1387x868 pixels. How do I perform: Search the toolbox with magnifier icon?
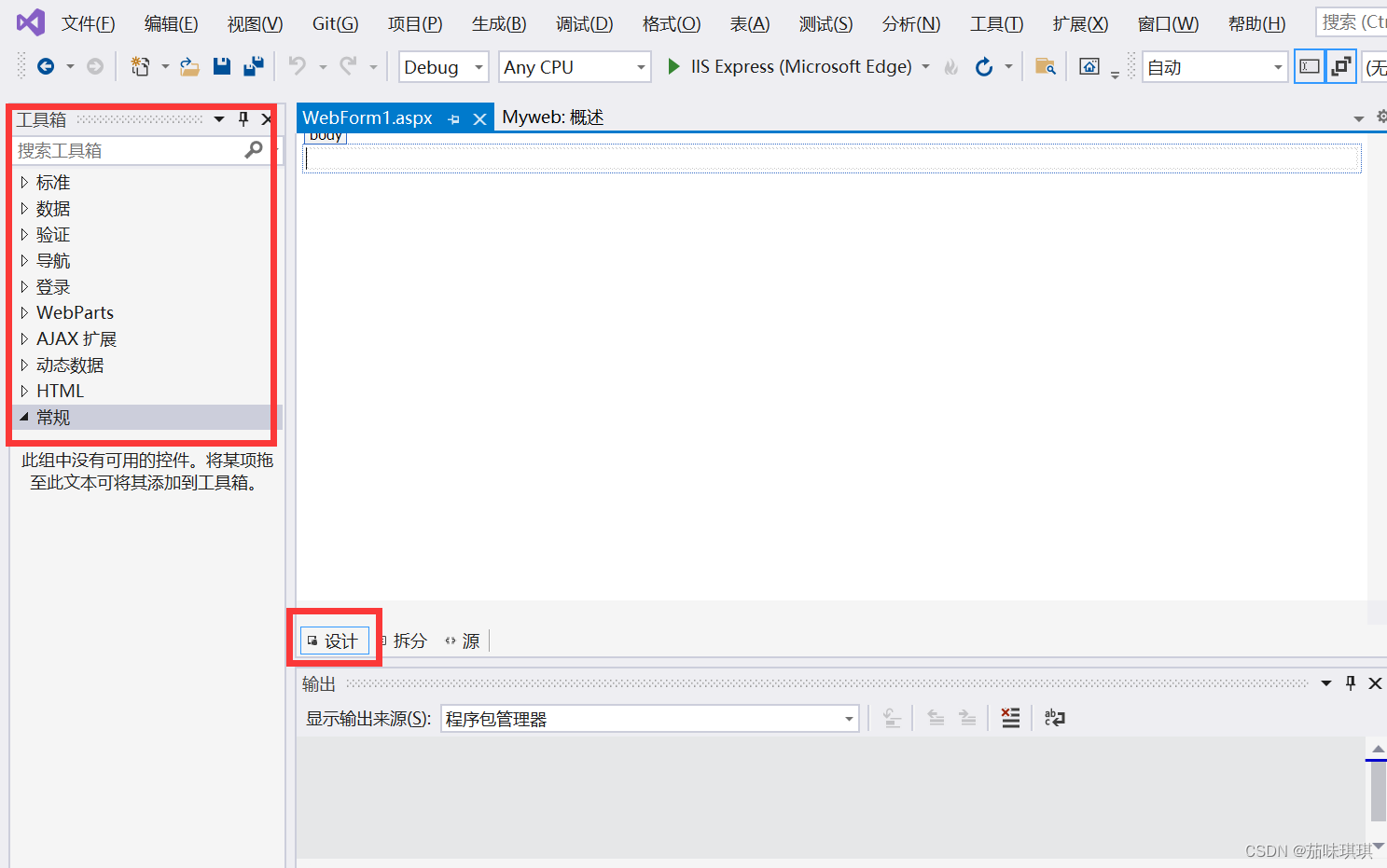pyautogui.click(x=254, y=149)
